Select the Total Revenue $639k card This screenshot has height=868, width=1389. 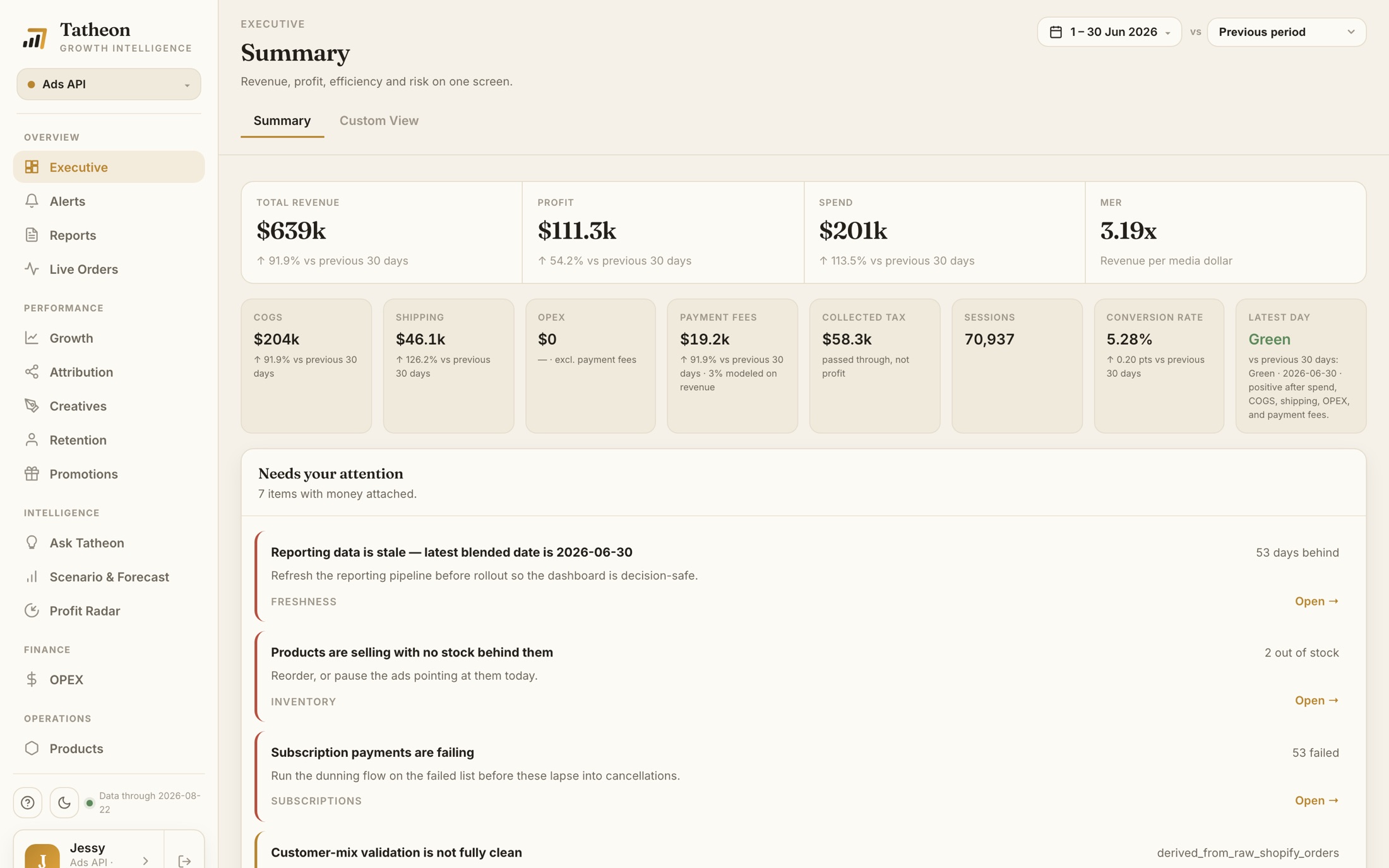click(381, 232)
